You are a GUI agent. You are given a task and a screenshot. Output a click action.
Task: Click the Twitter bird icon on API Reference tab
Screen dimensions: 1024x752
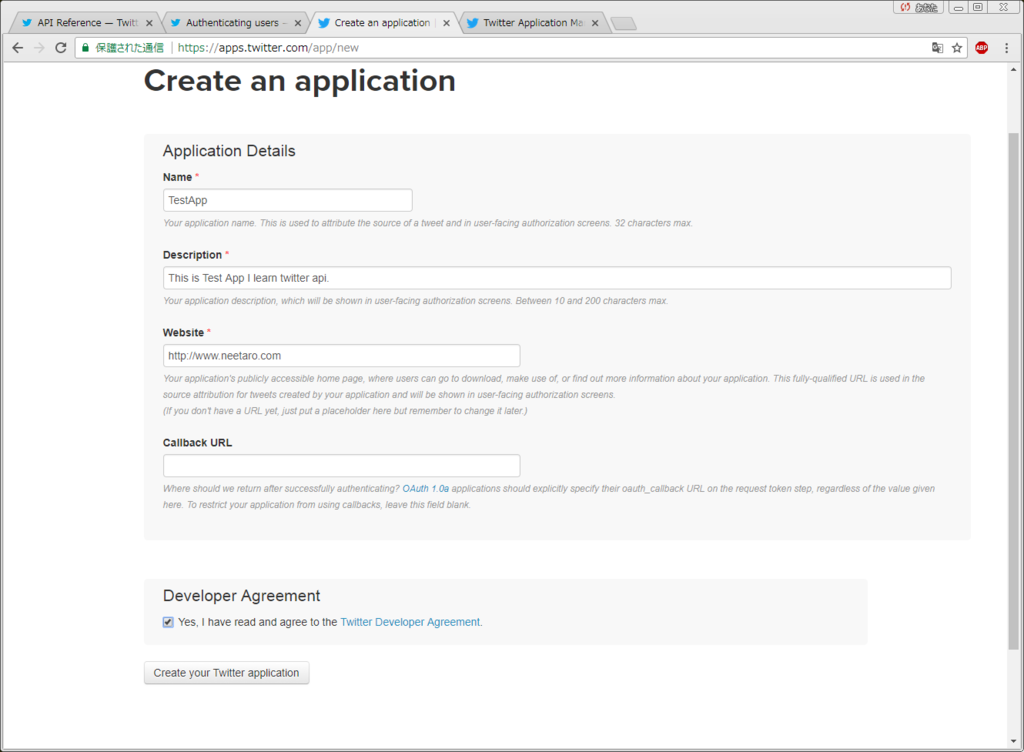27,23
